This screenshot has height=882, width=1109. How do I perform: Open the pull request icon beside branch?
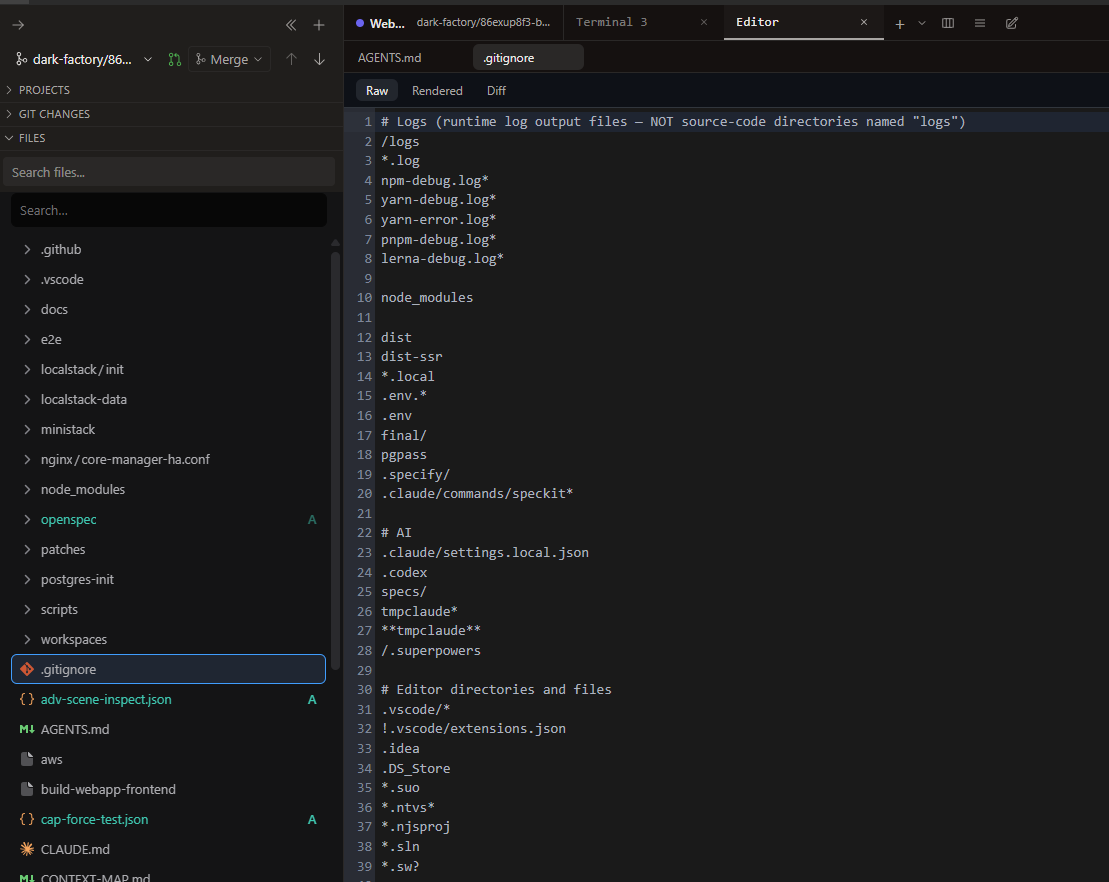[175, 59]
